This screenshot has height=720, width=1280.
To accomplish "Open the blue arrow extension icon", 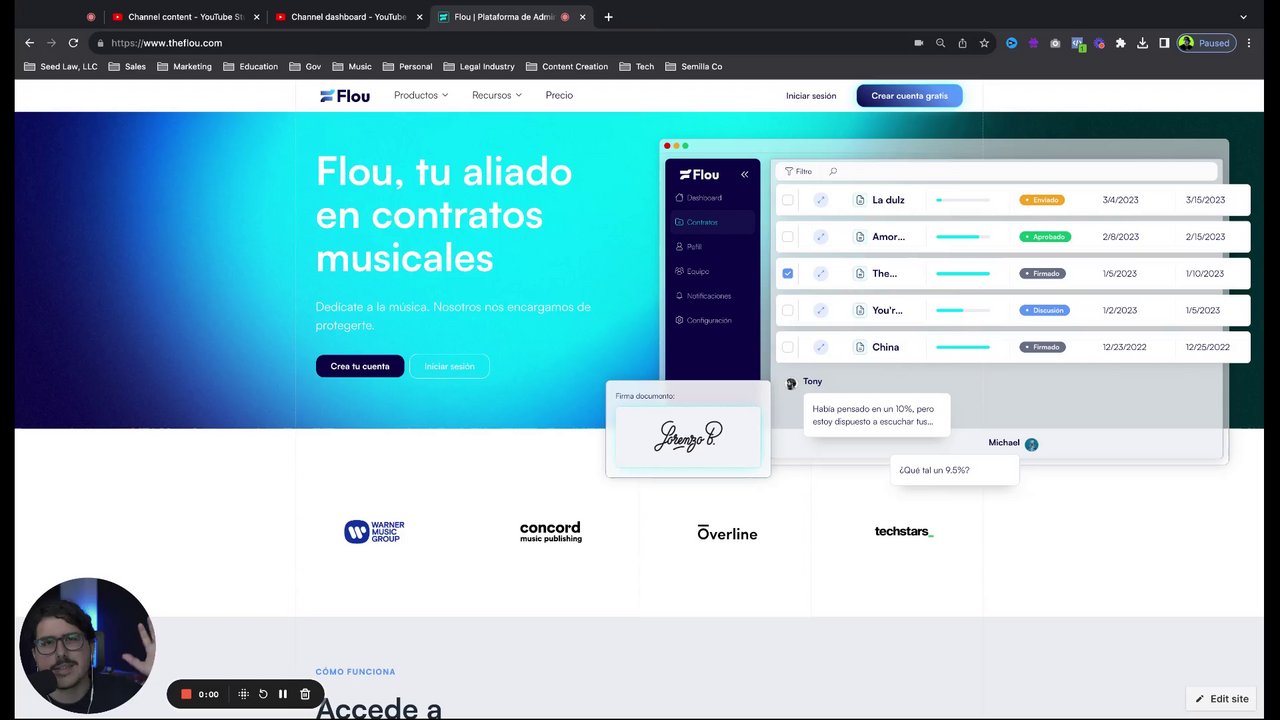I will pyautogui.click(x=1011, y=43).
